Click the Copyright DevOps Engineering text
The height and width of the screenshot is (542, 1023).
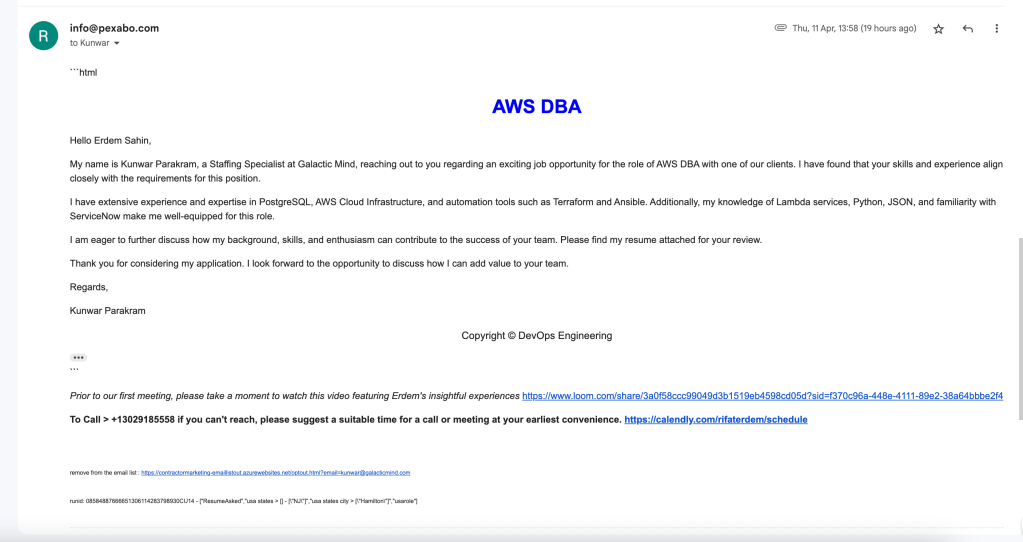(536, 336)
